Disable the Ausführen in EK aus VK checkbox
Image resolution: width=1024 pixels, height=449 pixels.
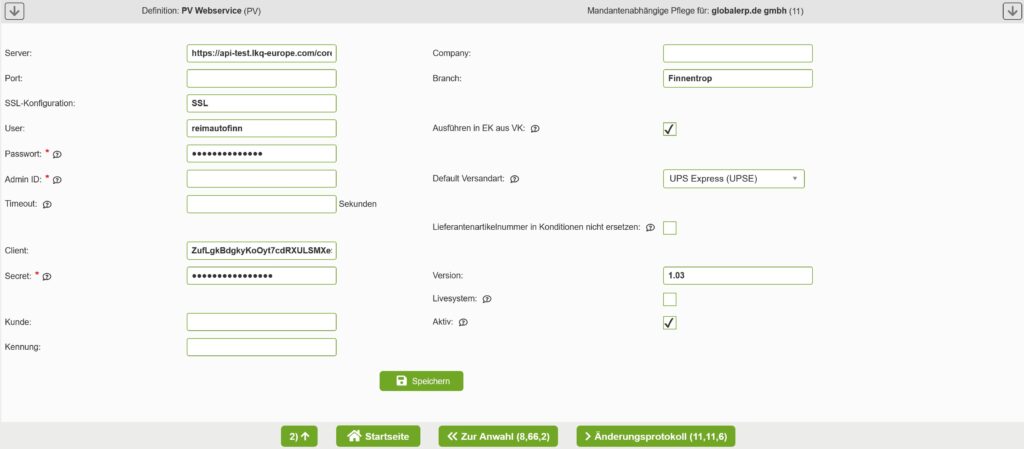(669, 129)
